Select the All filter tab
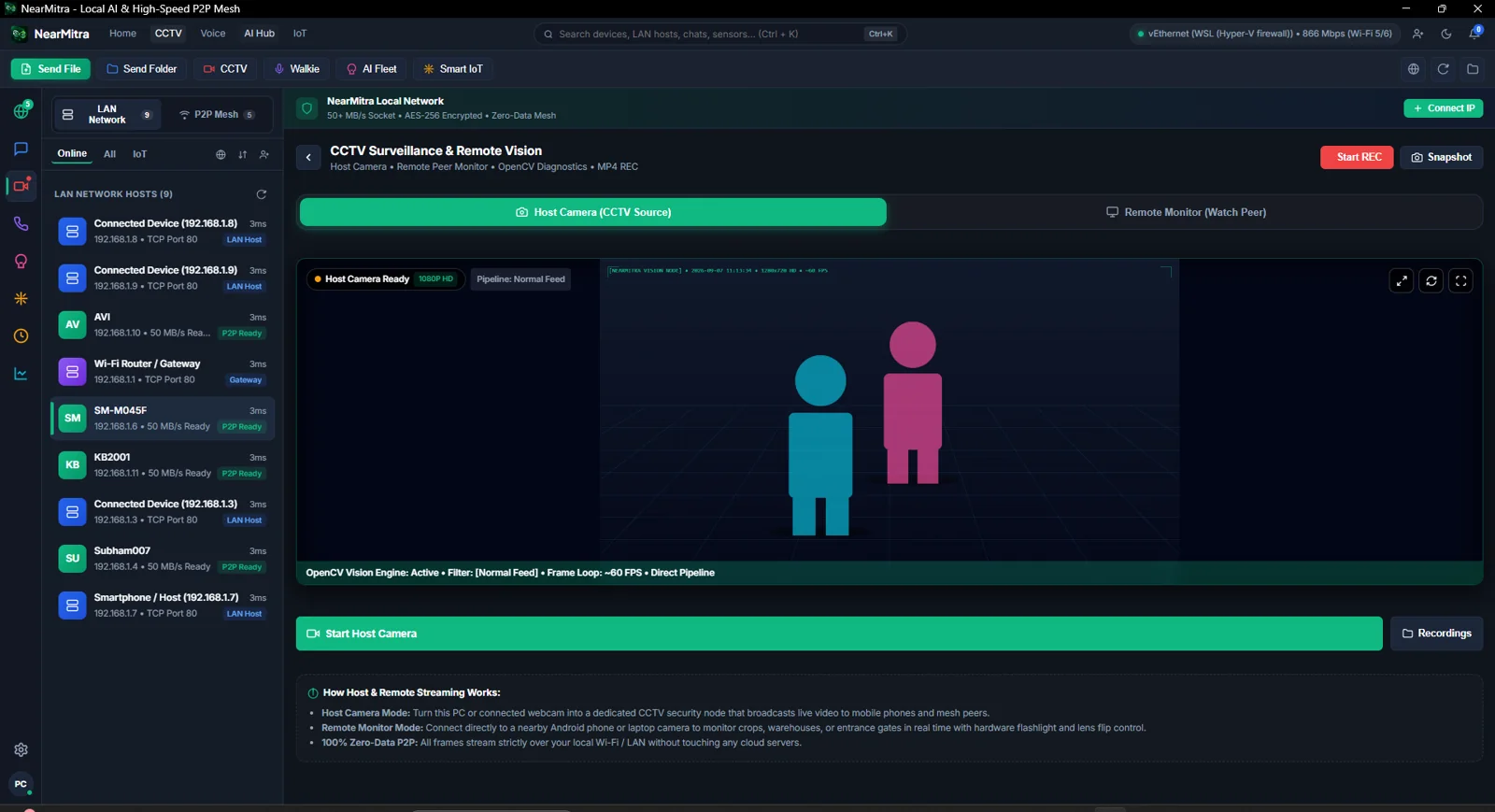 point(109,154)
